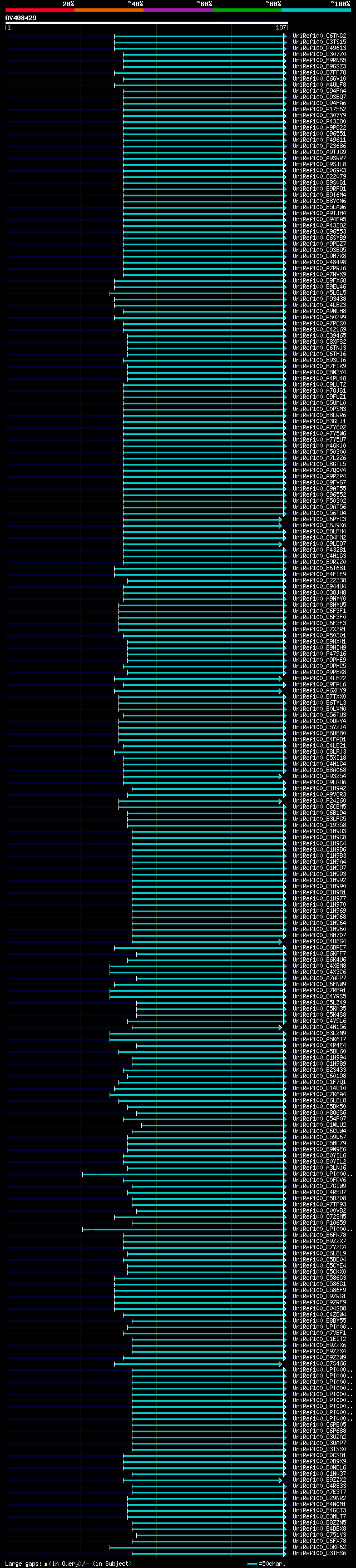356x1568 pixels.
Task: Click hit label UniRef100_Q94FA4
Action: tap(319, 91)
